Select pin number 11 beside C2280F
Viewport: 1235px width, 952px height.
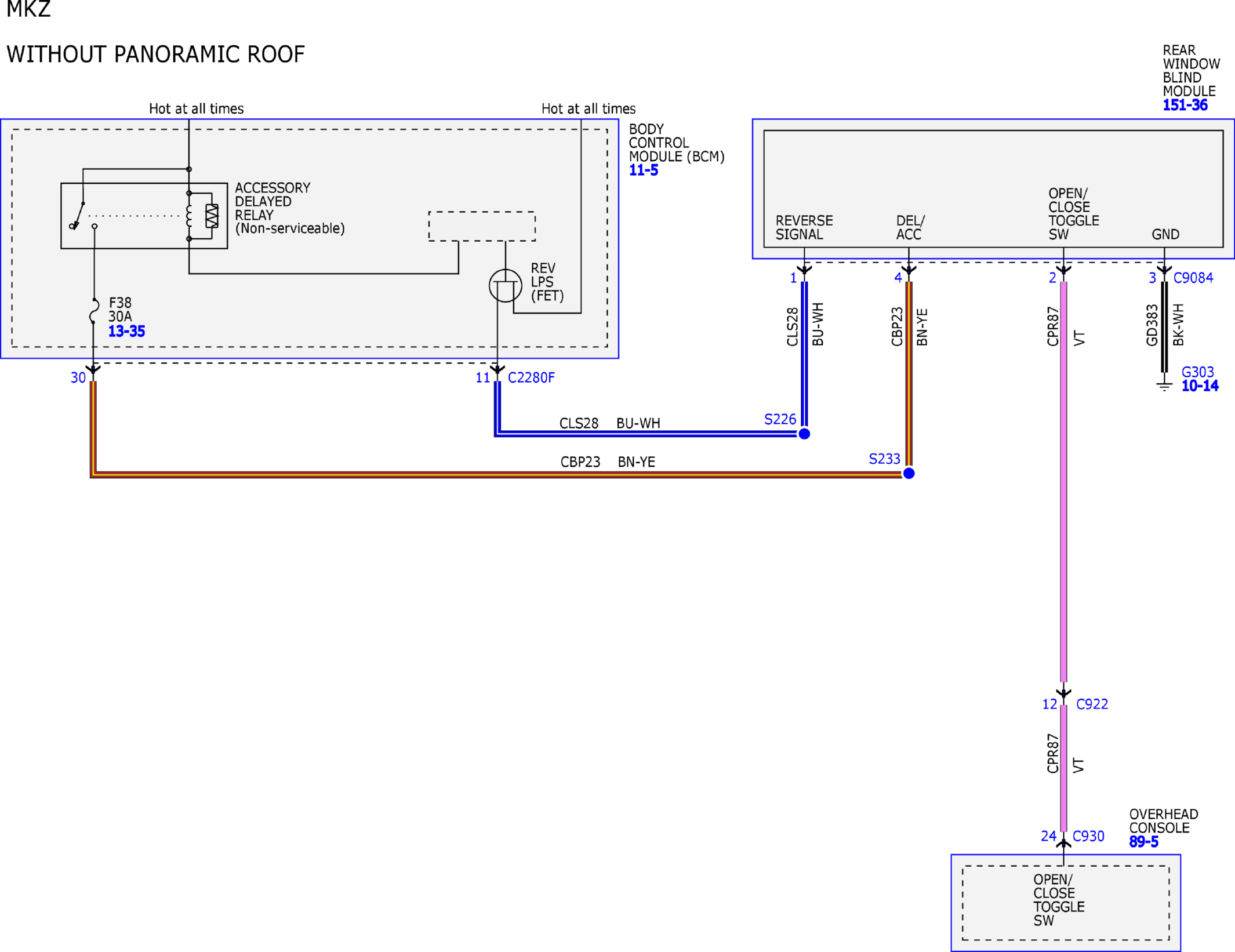click(x=483, y=378)
